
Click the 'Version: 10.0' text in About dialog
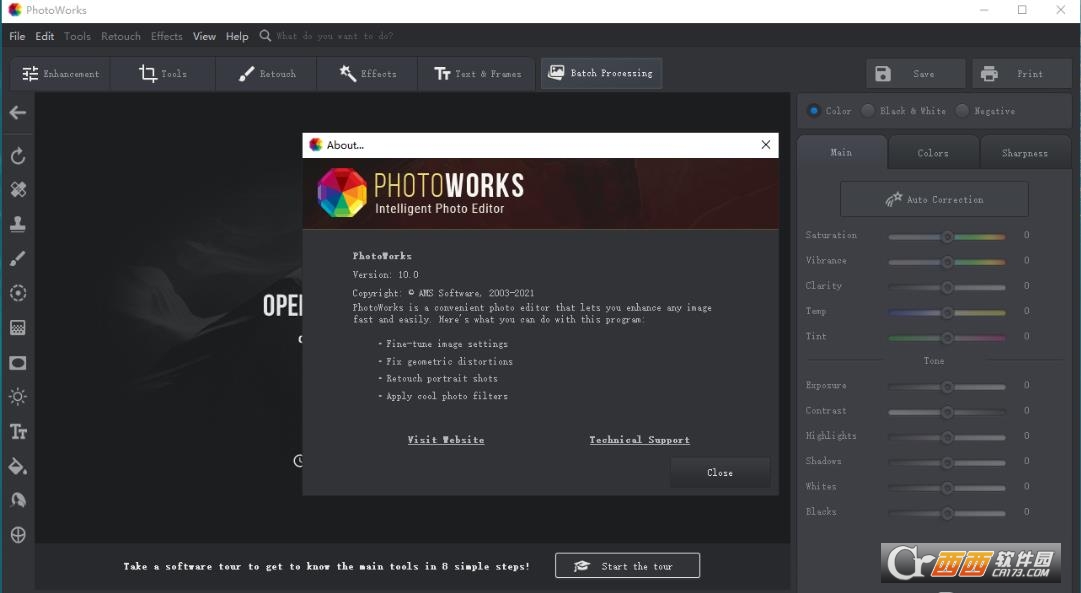click(385, 274)
